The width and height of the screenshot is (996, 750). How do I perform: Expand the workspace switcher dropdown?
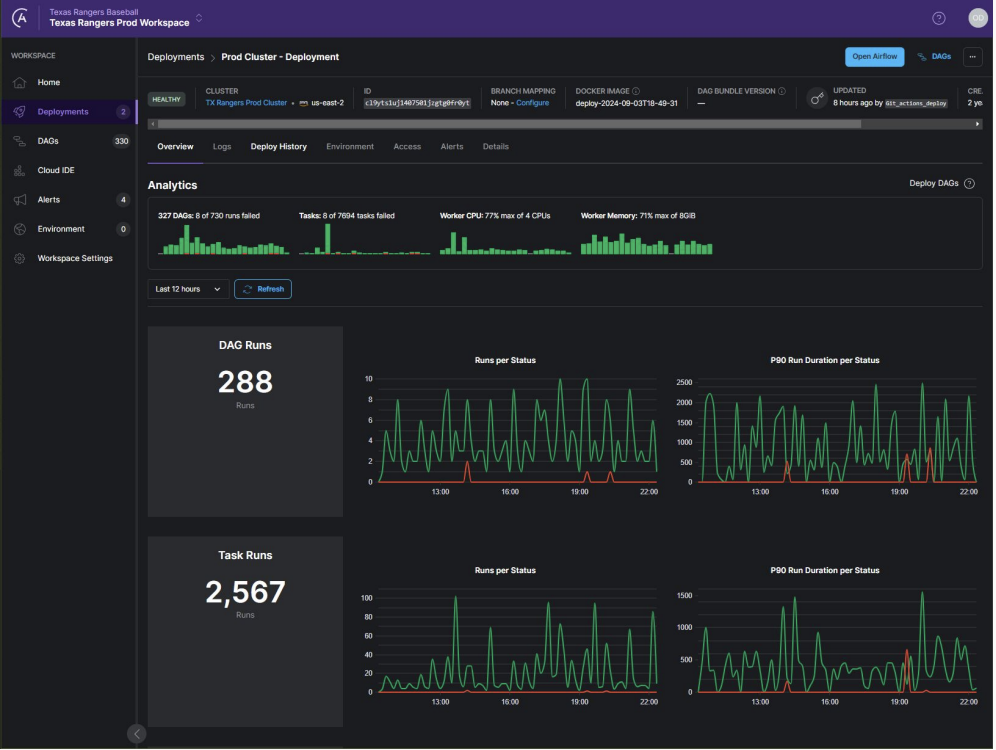[198, 18]
